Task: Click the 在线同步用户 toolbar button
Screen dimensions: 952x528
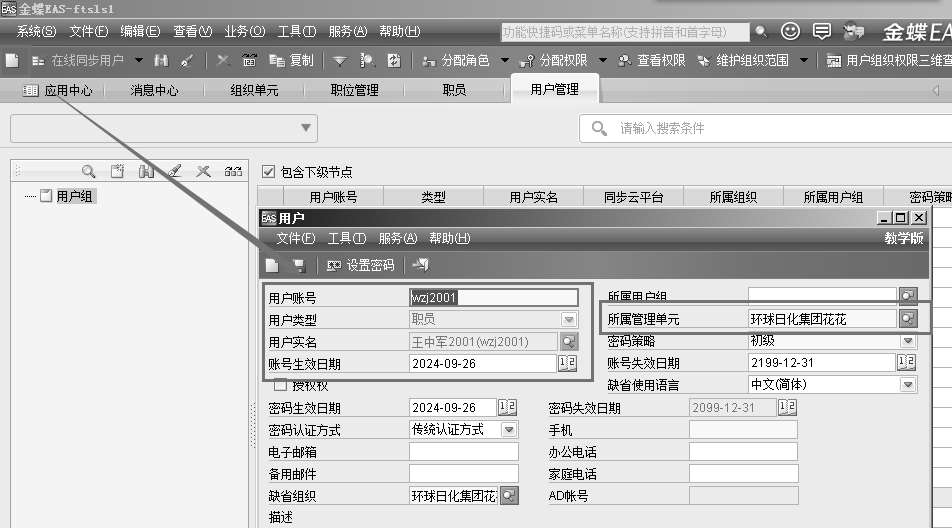Action: 78,61
